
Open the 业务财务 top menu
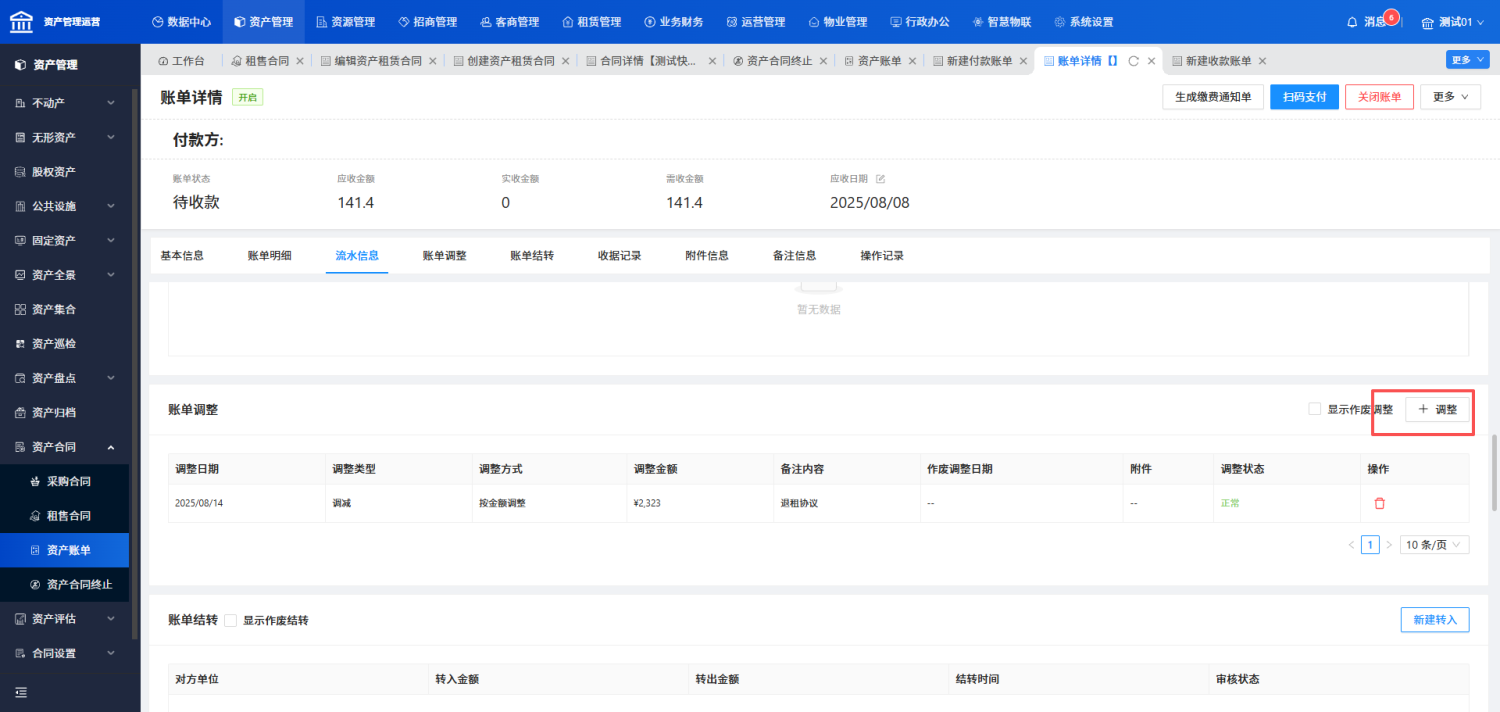[x=674, y=22]
